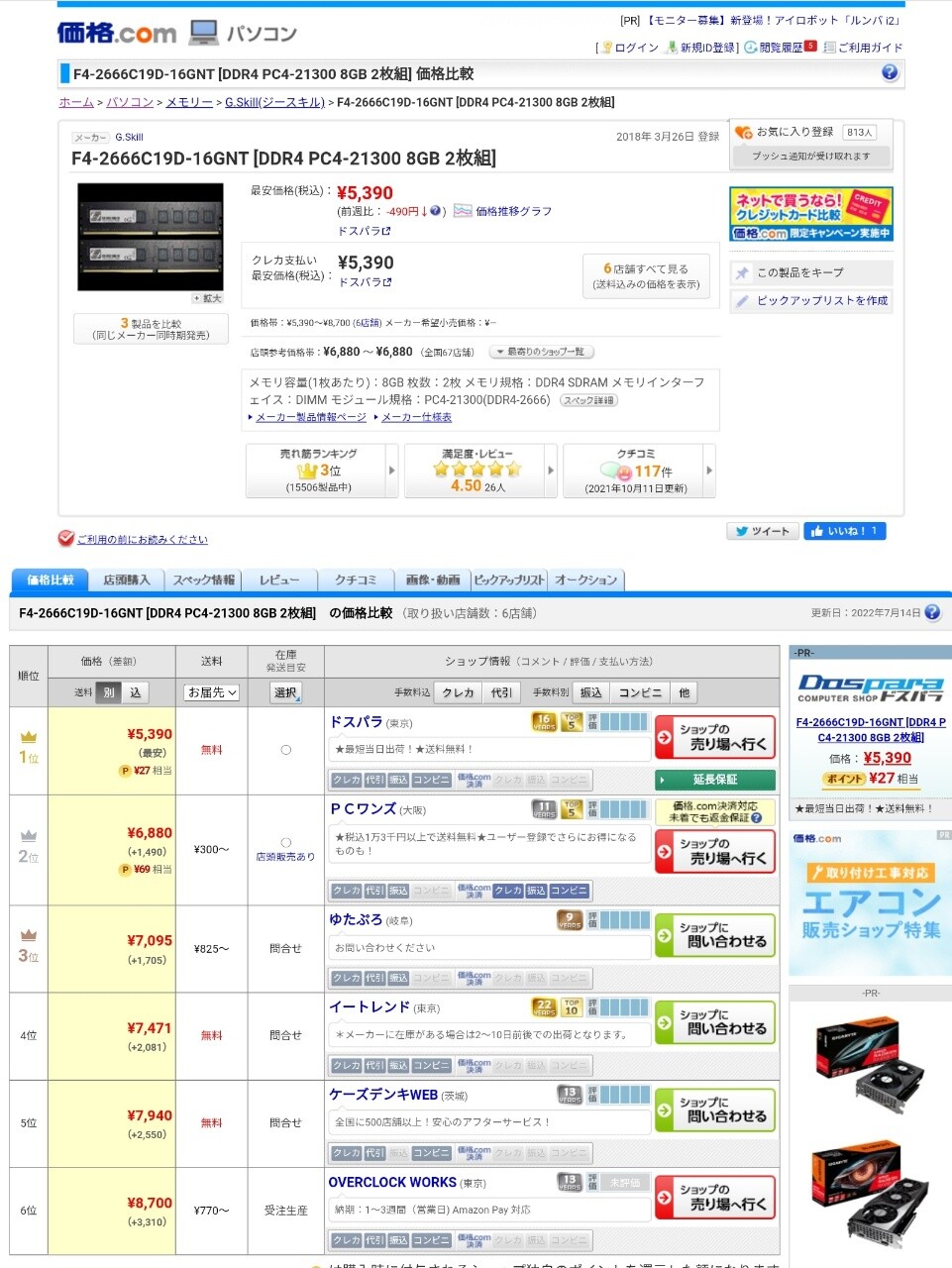The width and height of the screenshot is (952, 1268).
Task: Open the お届先 delivery destination dropdown
Action: [212, 692]
